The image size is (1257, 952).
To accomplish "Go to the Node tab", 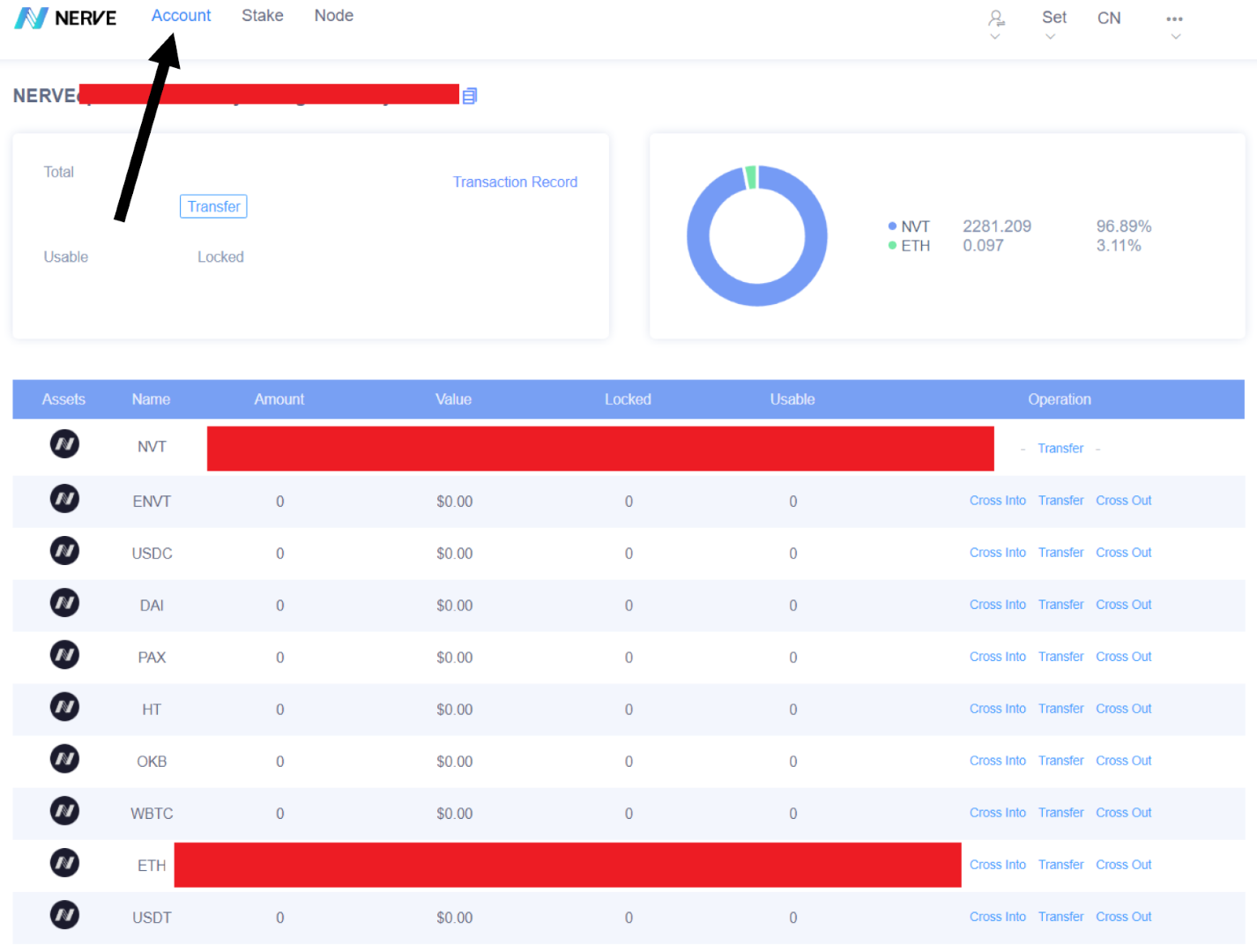I will click(x=334, y=16).
